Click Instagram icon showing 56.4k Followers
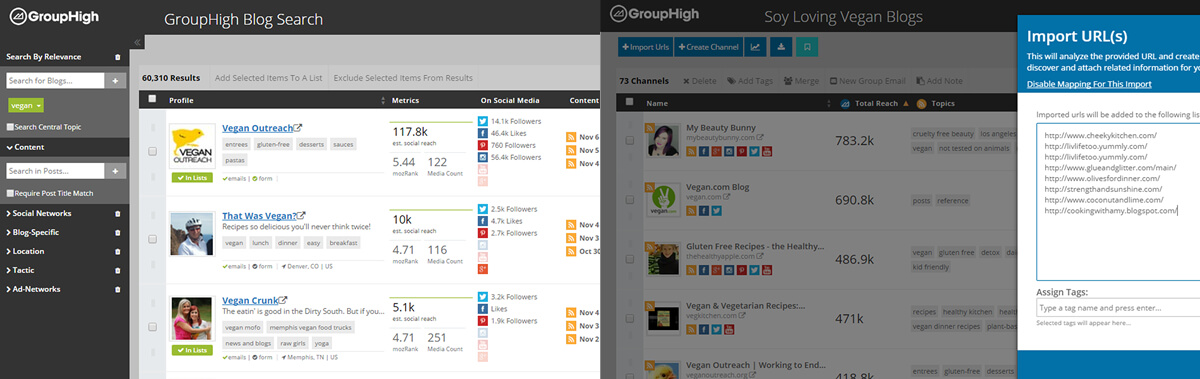 coord(483,157)
